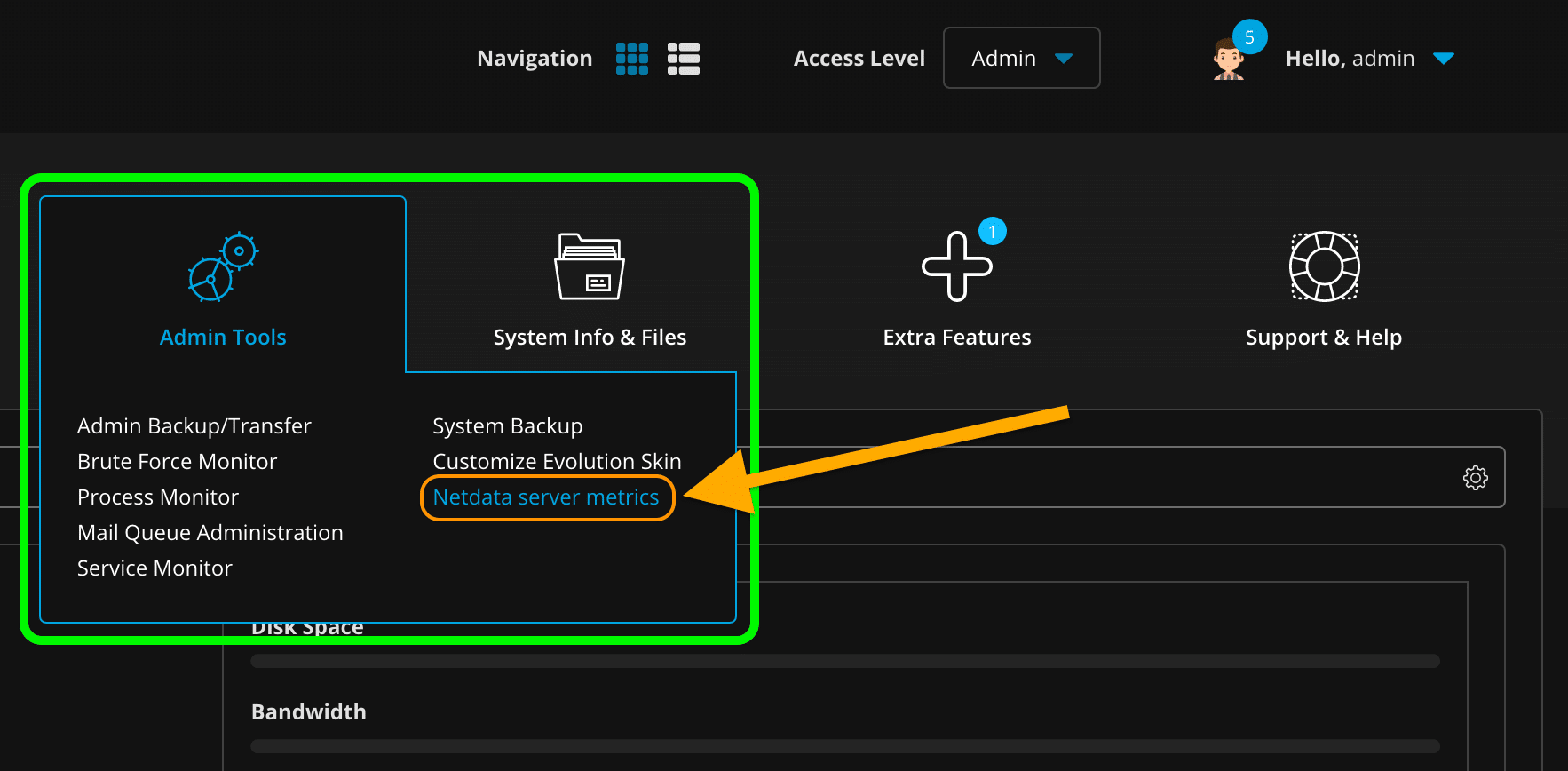Open Mail Queue Administration
Screen dimensions: 1568x771
click(x=210, y=533)
